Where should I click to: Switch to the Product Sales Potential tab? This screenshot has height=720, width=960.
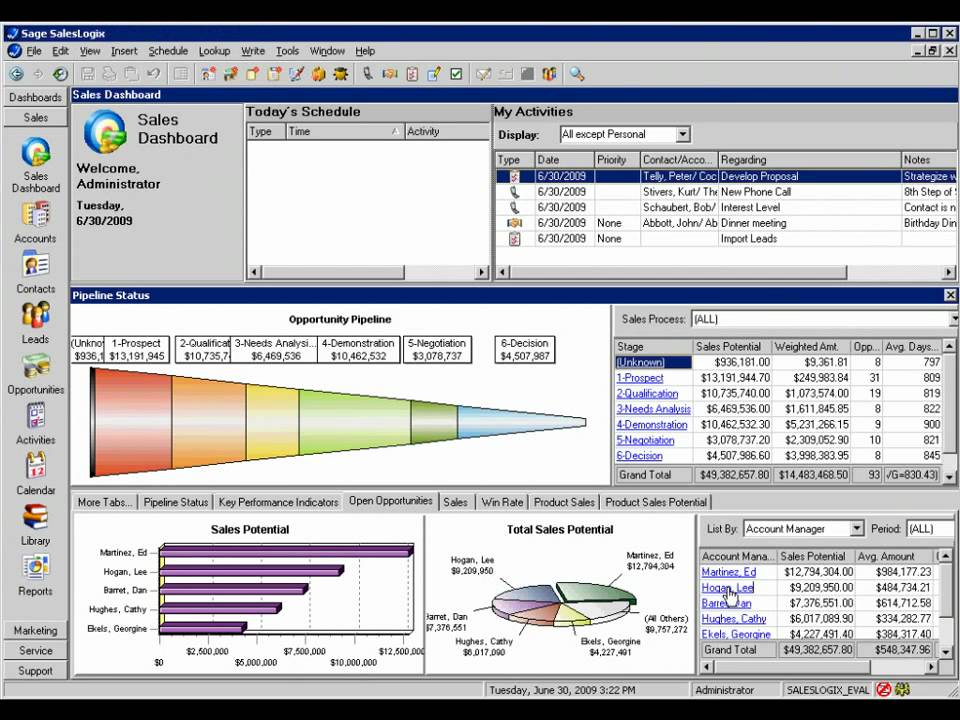click(656, 502)
